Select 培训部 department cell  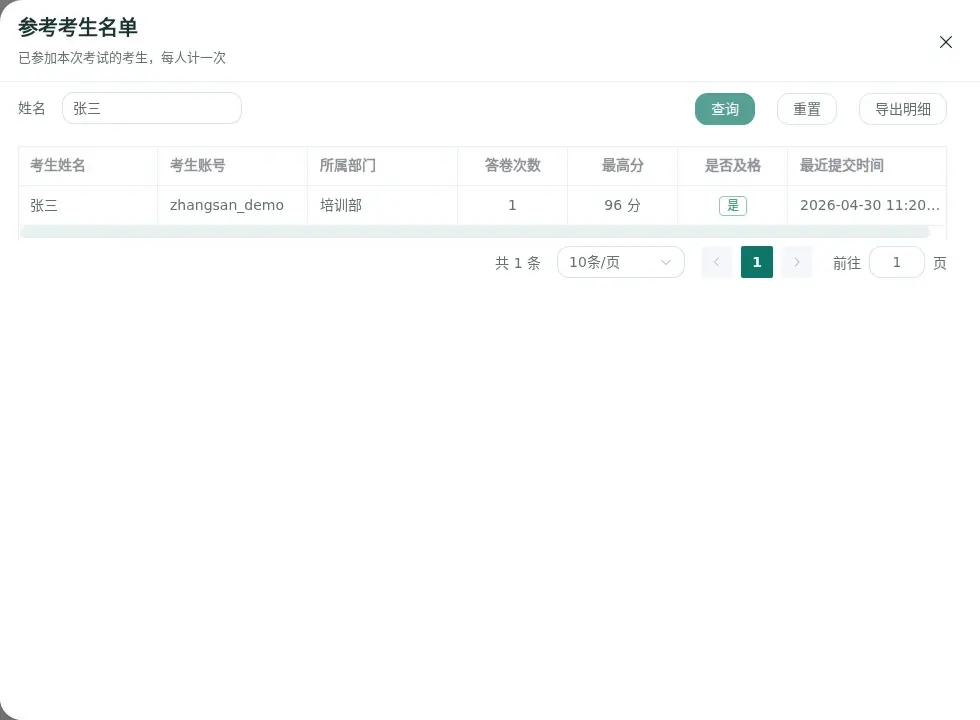pyautogui.click(x=382, y=205)
